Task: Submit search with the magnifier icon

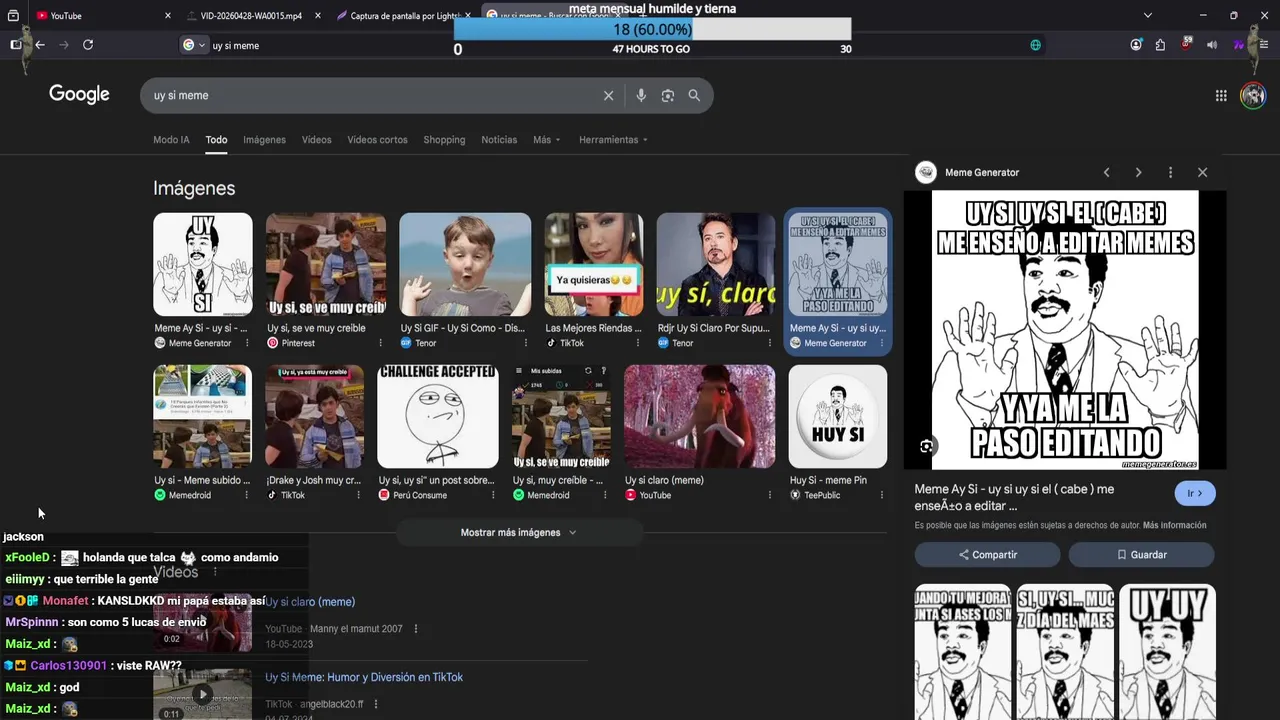Action: click(x=694, y=96)
